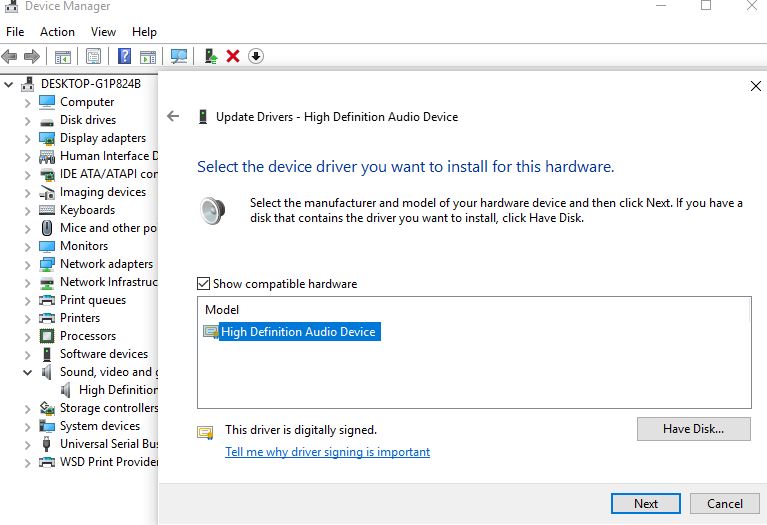Click the red X uninstall device icon

click(233, 56)
